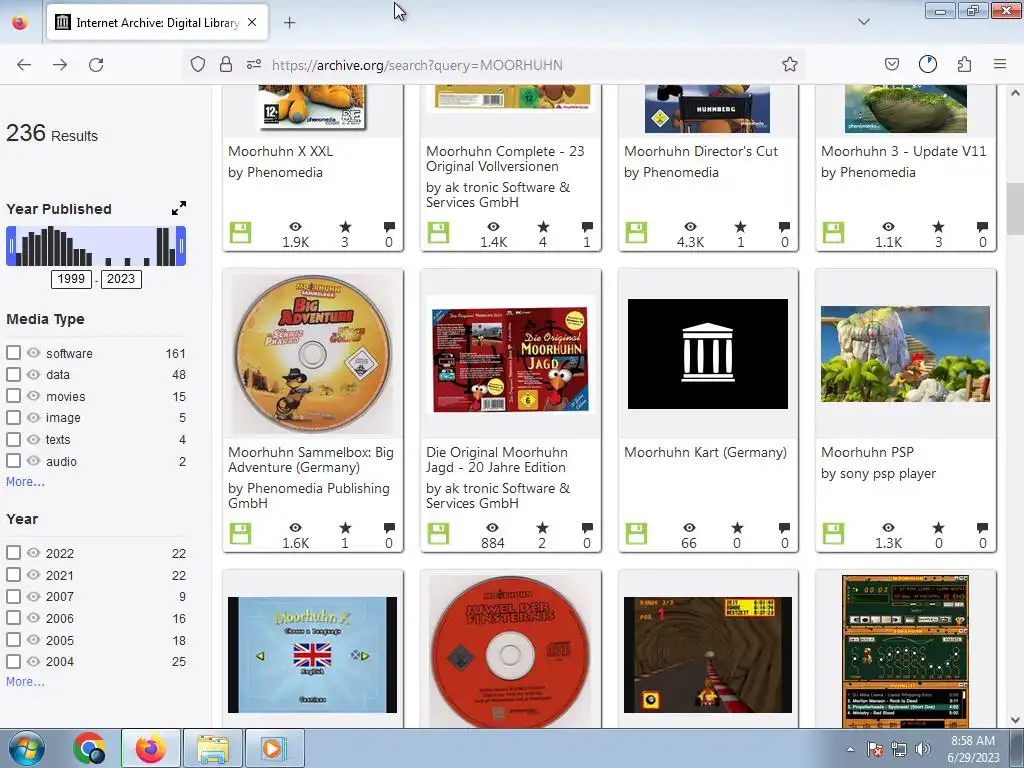The width and height of the screenshot is (1024, 768).
Task: Click favorites star on Die Original Moorhuhn Jagd
Action: (x=542, y=528)
